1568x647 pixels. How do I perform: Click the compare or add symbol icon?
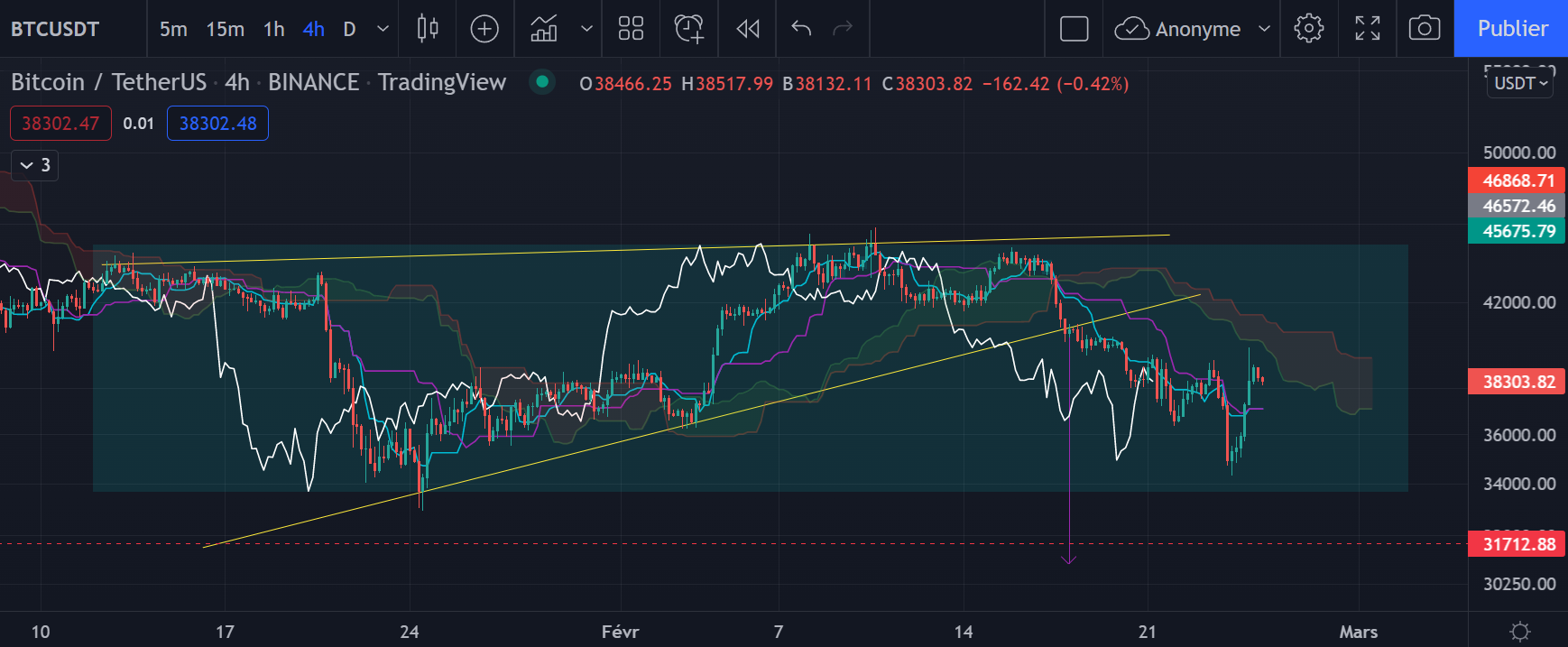coord(484,29)
